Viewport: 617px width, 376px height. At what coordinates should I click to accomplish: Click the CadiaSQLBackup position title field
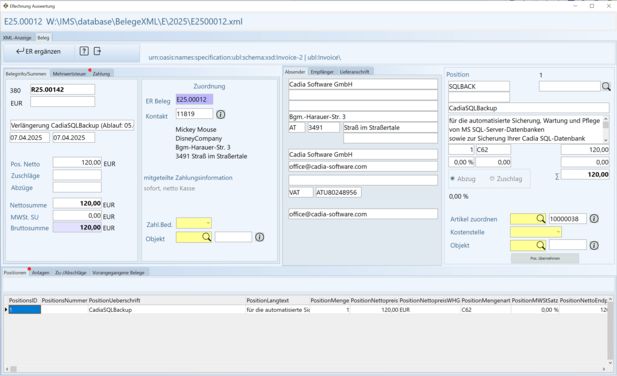pyautogui.click(x=528, y=108)
